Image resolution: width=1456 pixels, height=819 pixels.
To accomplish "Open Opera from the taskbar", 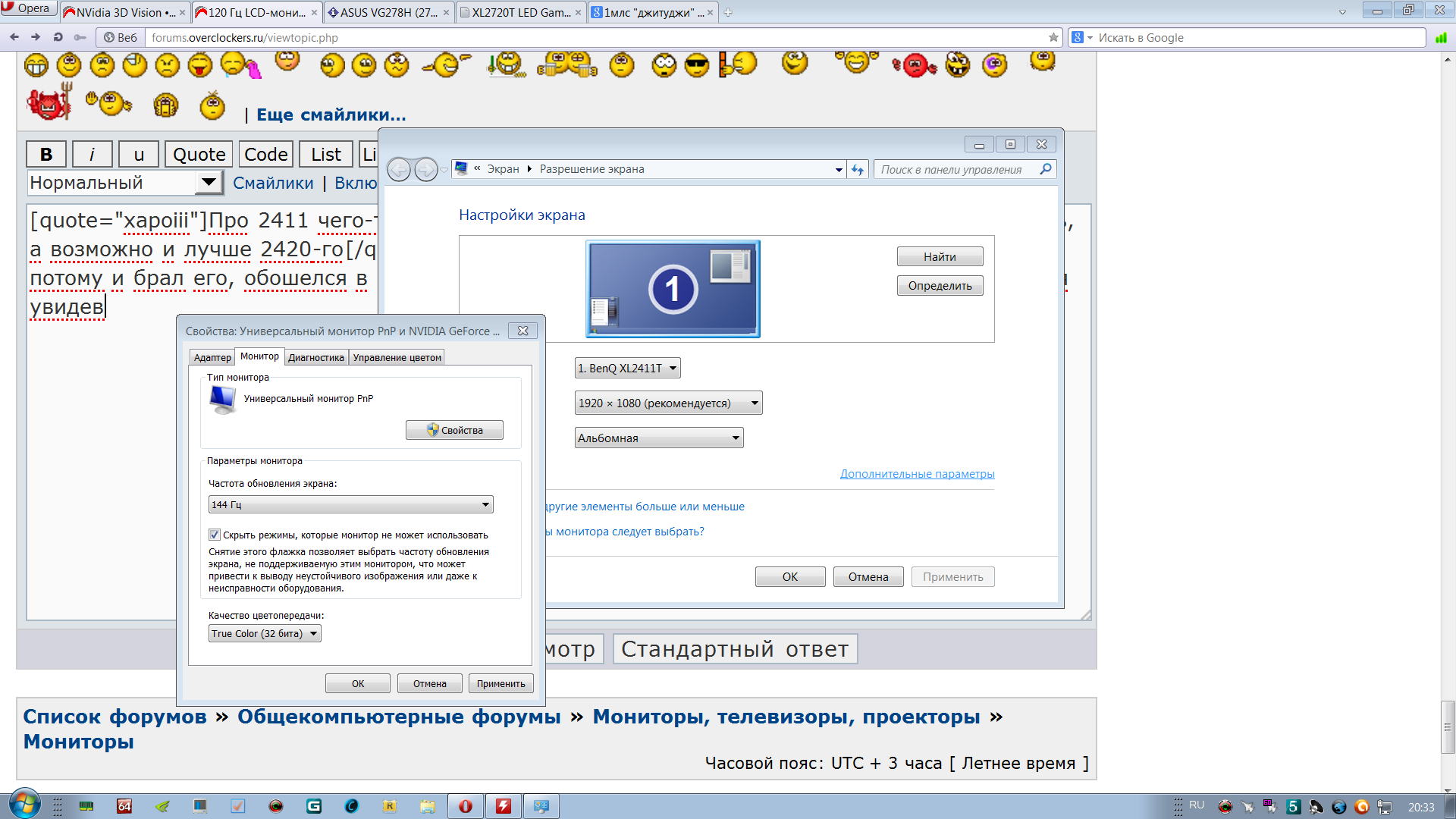I will pos(466,806).
